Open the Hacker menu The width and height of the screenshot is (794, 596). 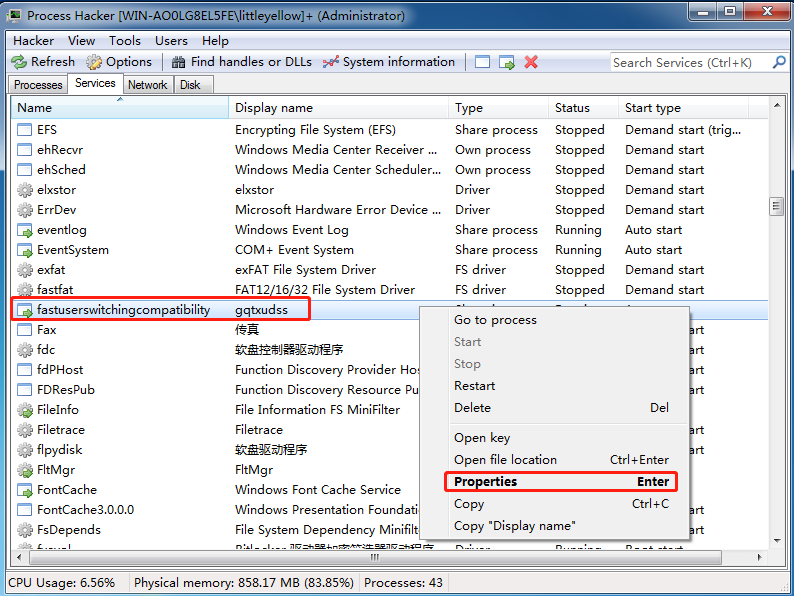point(33,41)
